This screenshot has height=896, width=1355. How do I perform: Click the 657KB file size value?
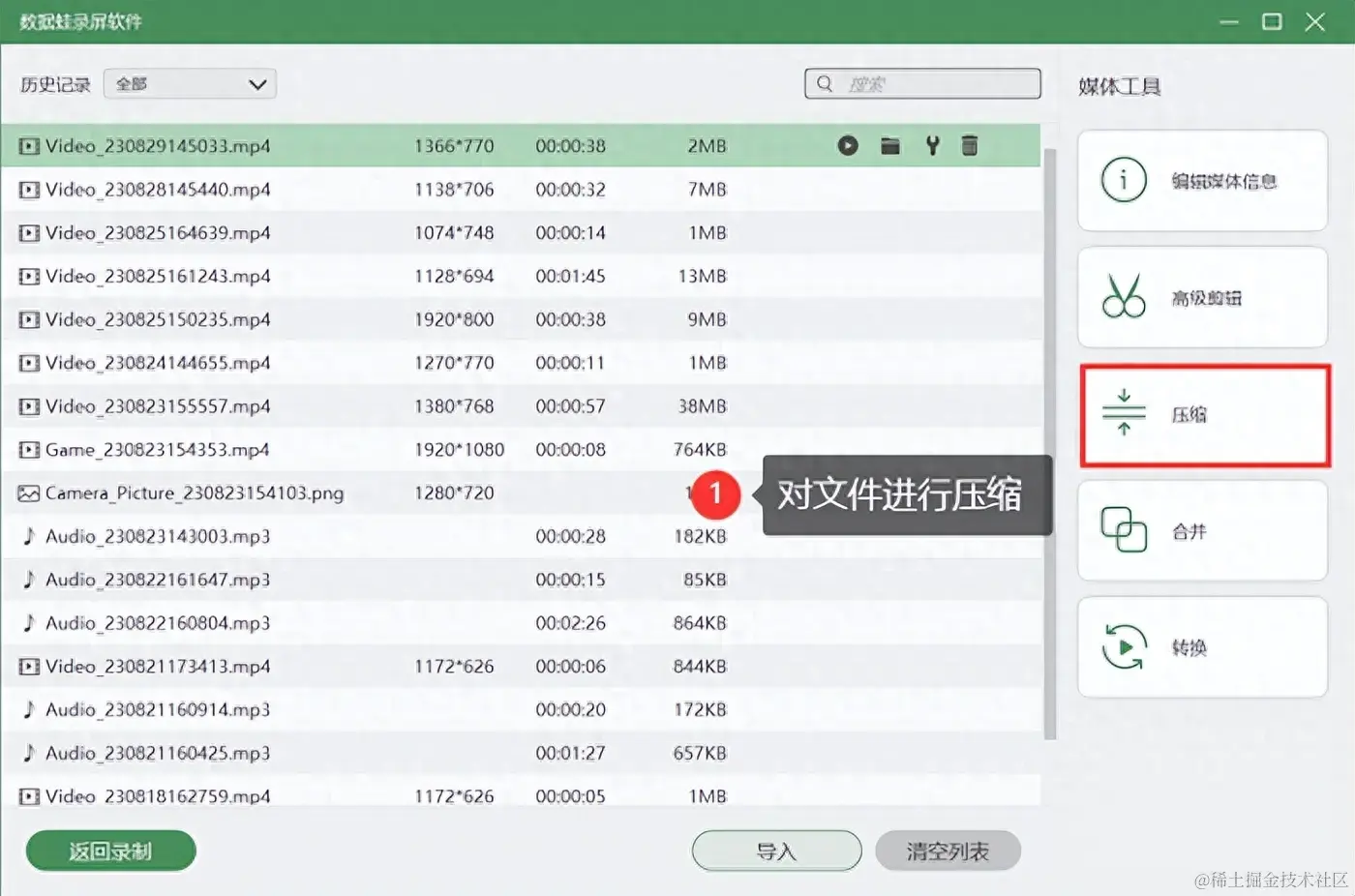(x=701, y=753)
